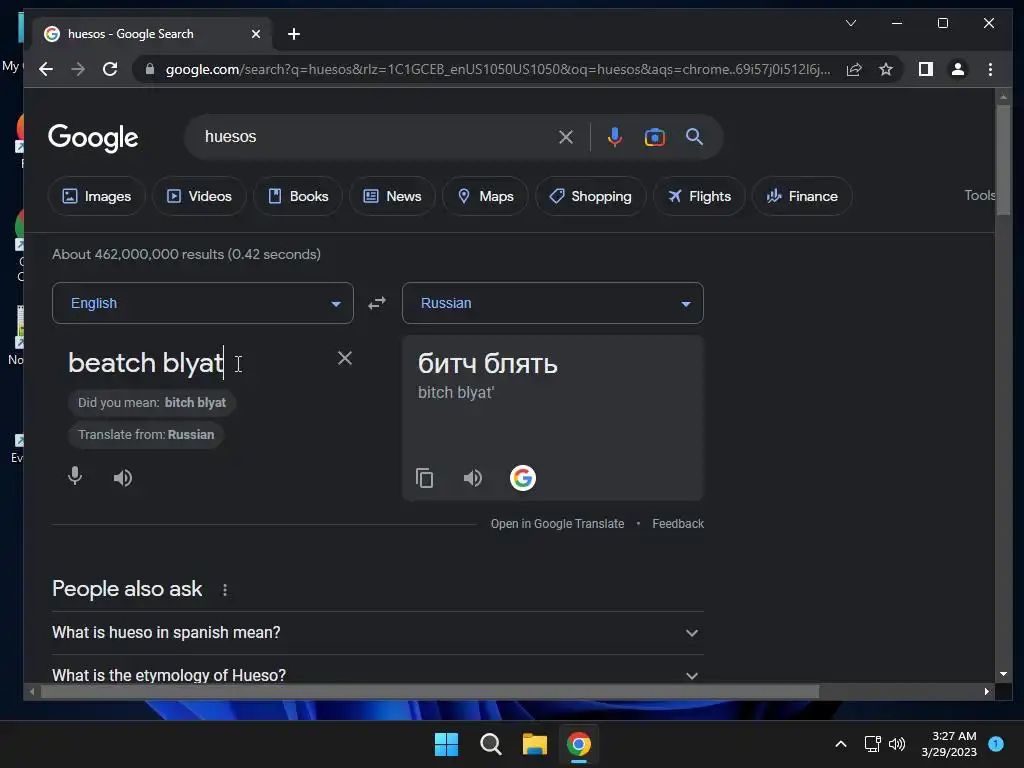Screen dimensions: 1024x768
Task: Search translation with Google icon
Action: (x=522, y=478)
